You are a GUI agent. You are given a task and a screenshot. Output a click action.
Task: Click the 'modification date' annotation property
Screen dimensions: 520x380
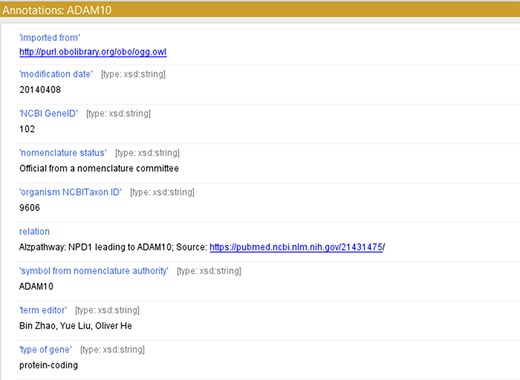pyautogui.click(x=56, y=74)
